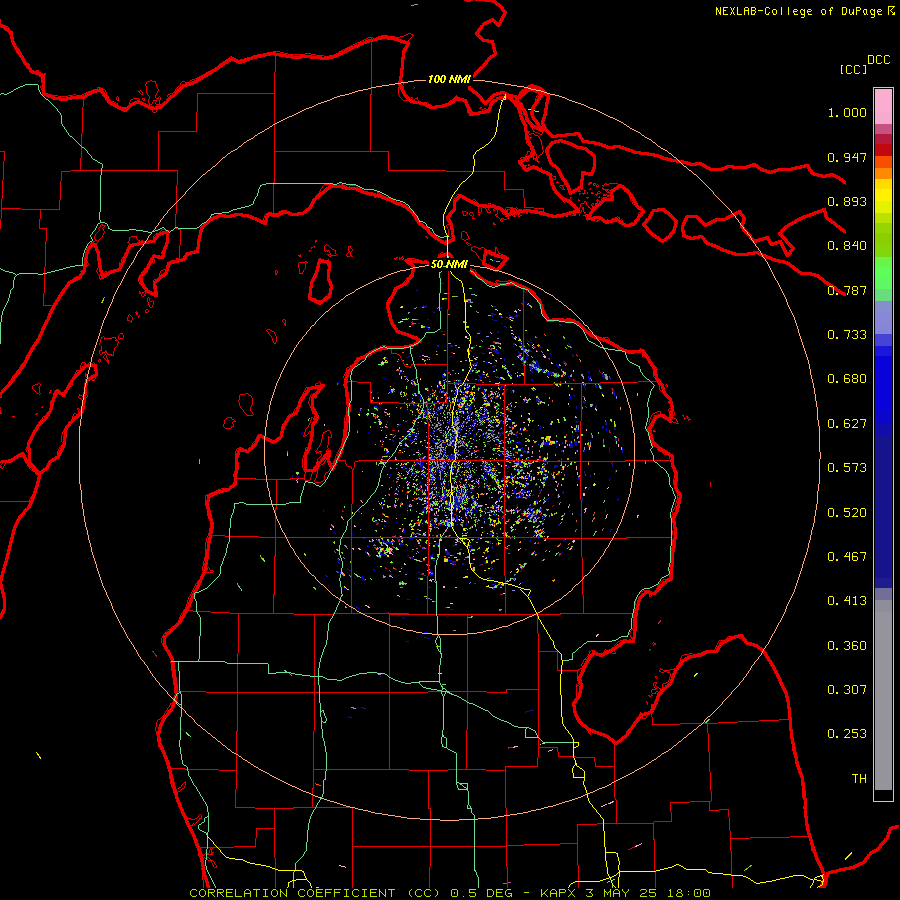Click the DCC product label

(879, 60)
